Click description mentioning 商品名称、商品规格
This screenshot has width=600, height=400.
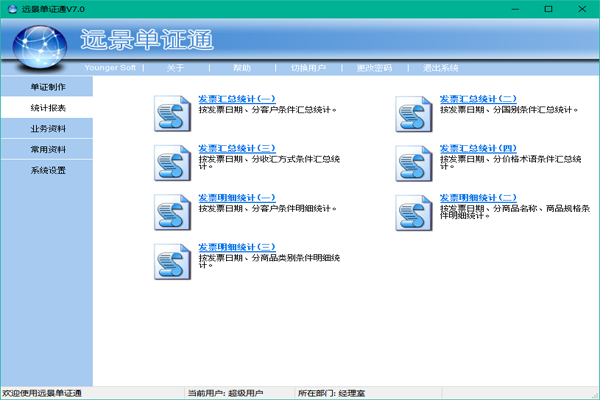[x=515, y=212]
